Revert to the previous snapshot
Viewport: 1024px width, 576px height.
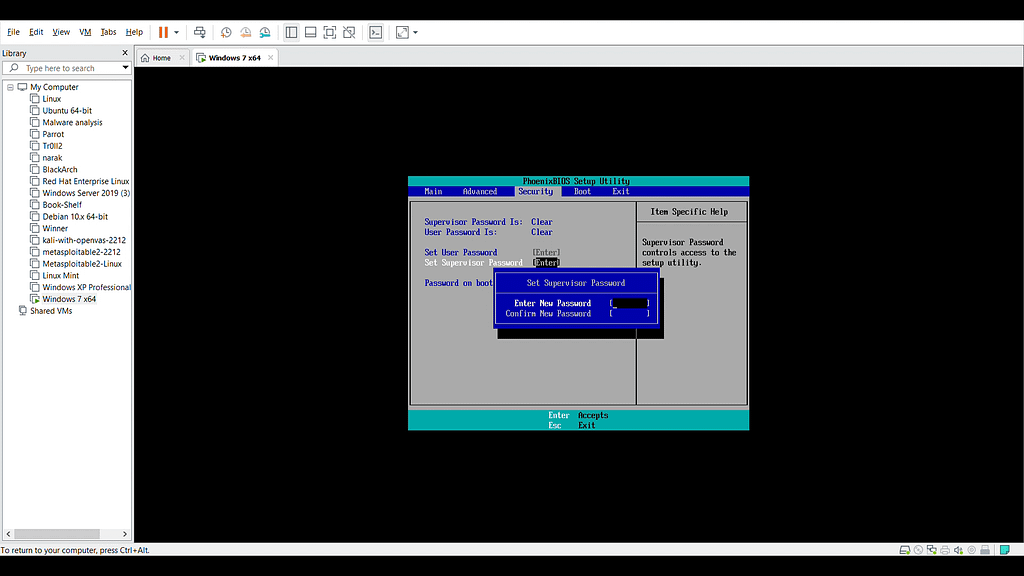246,32
